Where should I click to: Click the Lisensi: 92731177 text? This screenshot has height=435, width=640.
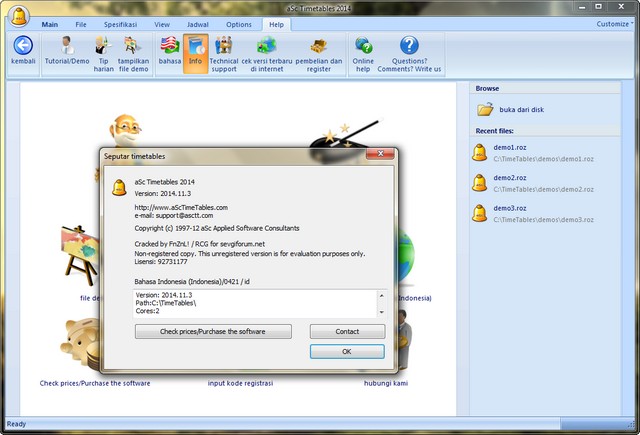point(161,262)
